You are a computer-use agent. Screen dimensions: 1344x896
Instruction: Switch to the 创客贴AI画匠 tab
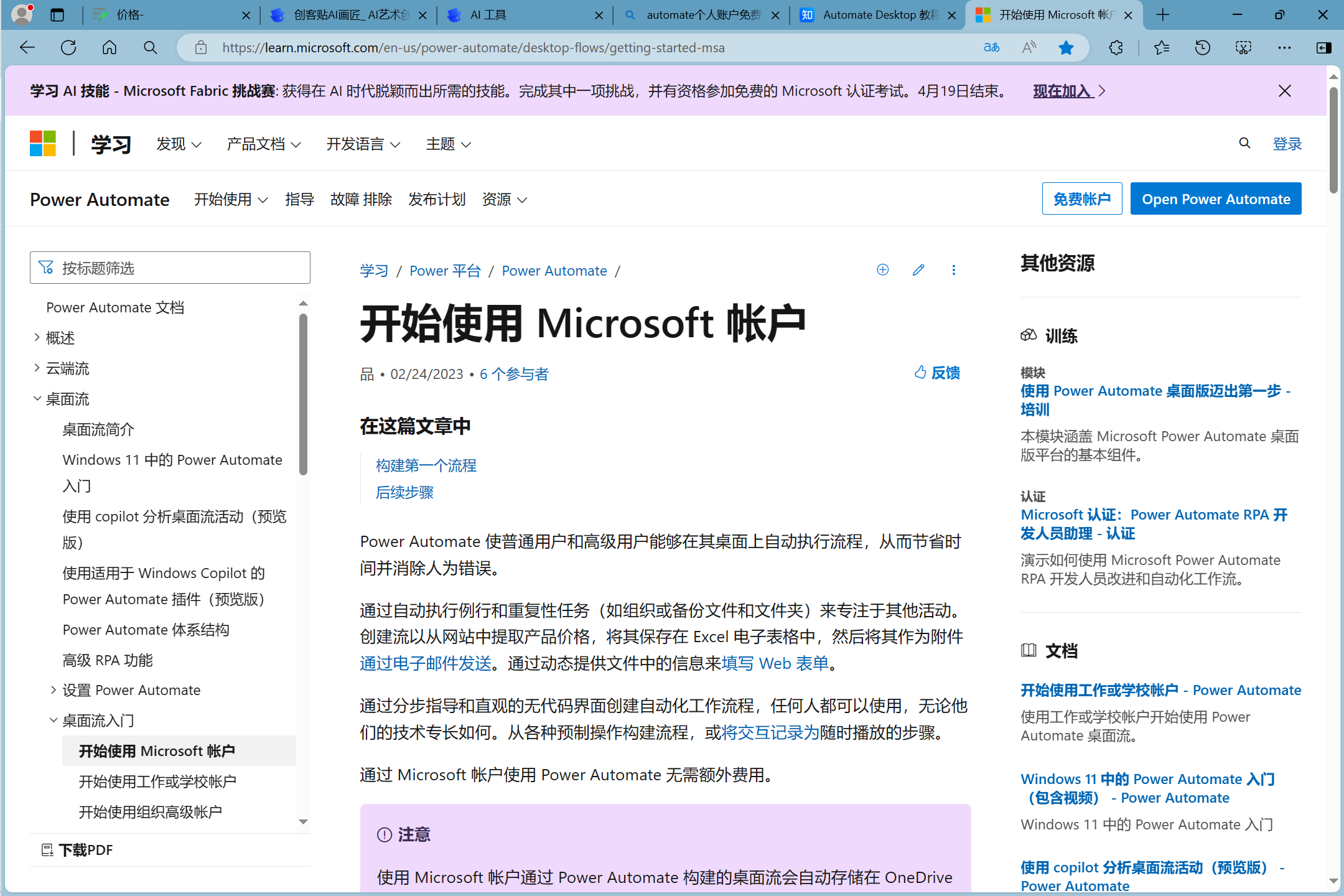(x=348, y=15)
